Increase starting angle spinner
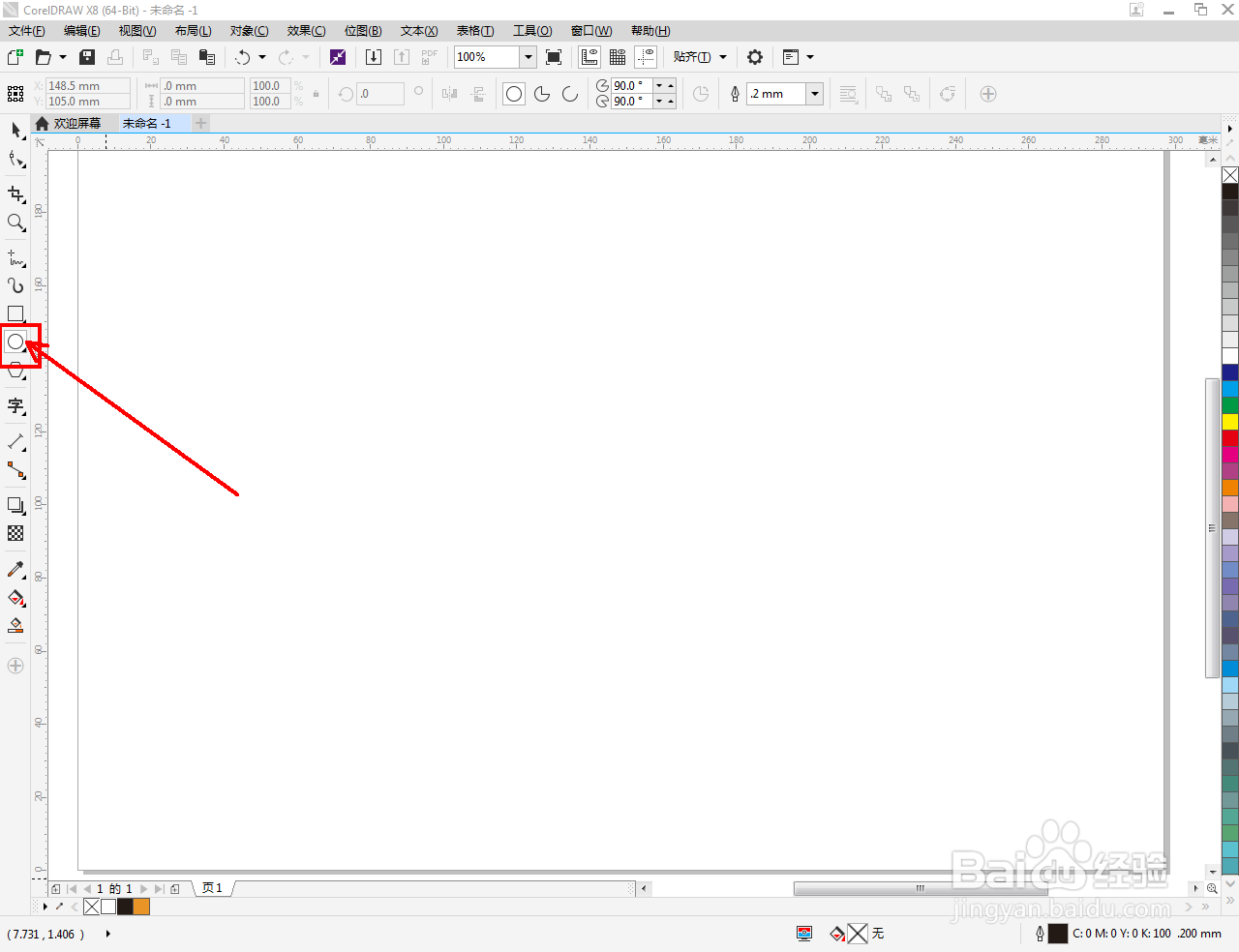Image resolution: width=1239 pixels, height=952 pixels. pyautogui.click(x=671, y=86)
